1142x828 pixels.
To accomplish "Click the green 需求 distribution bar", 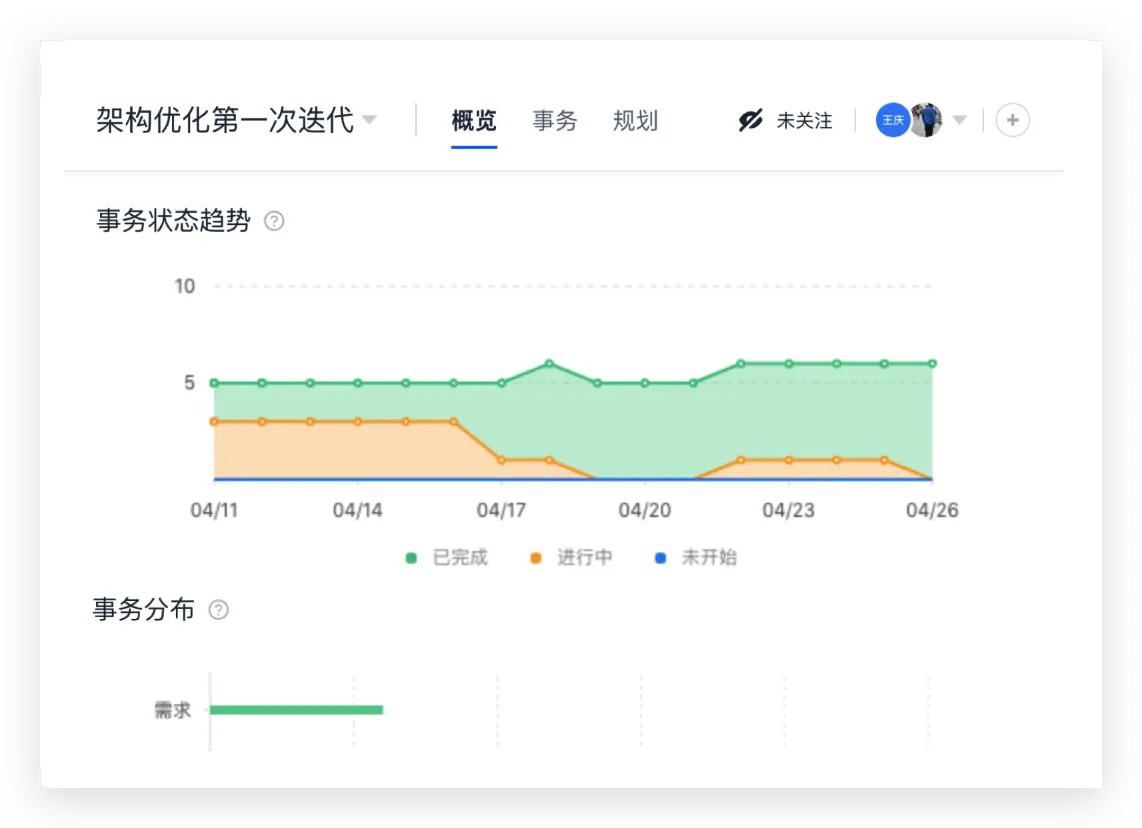I will coord(297,709).
